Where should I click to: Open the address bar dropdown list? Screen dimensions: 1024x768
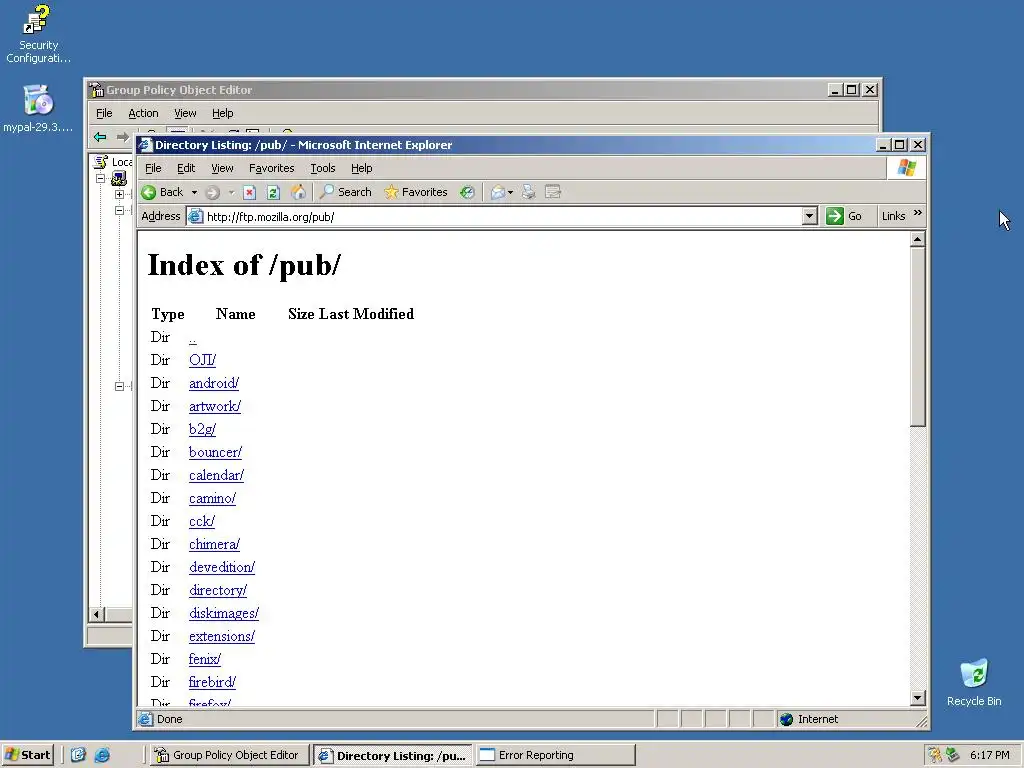coord(809,216)
